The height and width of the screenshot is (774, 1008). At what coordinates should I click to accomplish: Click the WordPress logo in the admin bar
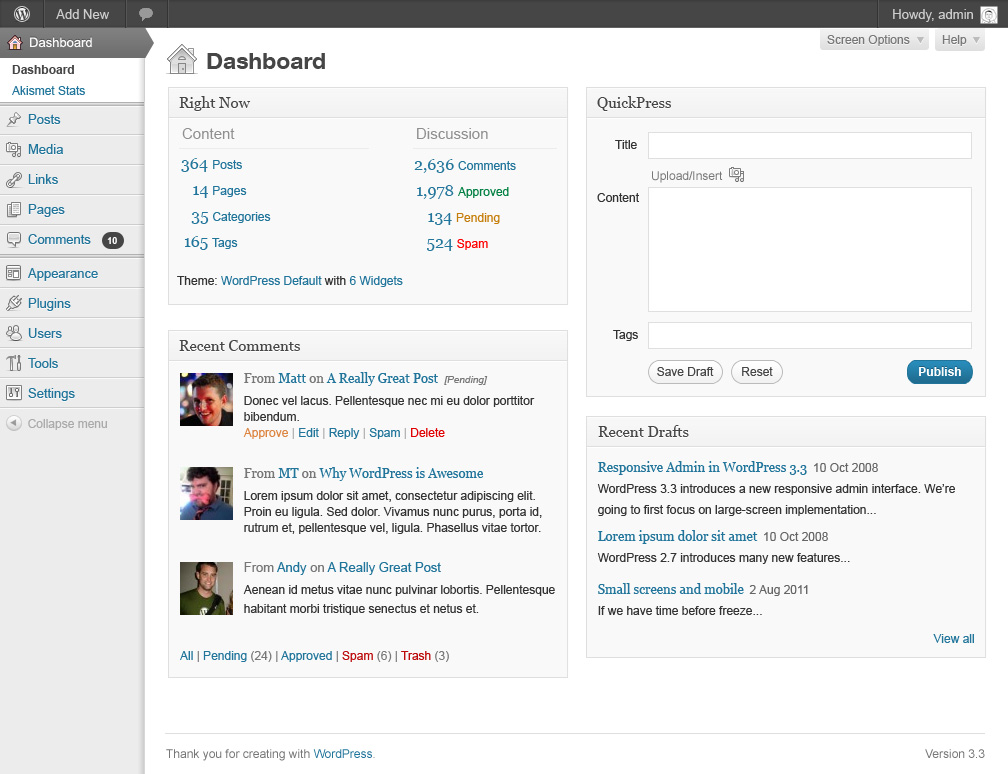22,14
